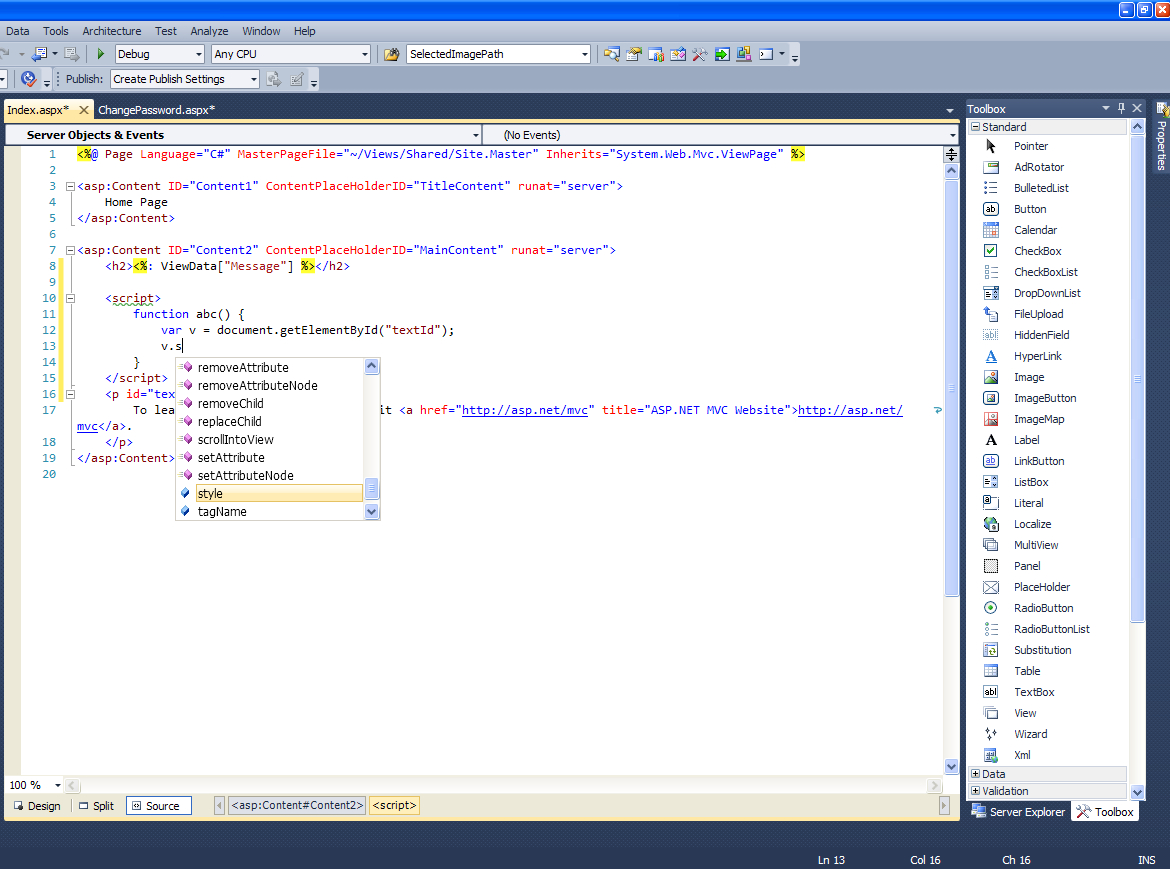Click IntelliSense list scroll down arrow
Image resolution: width=1170 pixels, height=869 pixels.
click(x=371, y=512)
